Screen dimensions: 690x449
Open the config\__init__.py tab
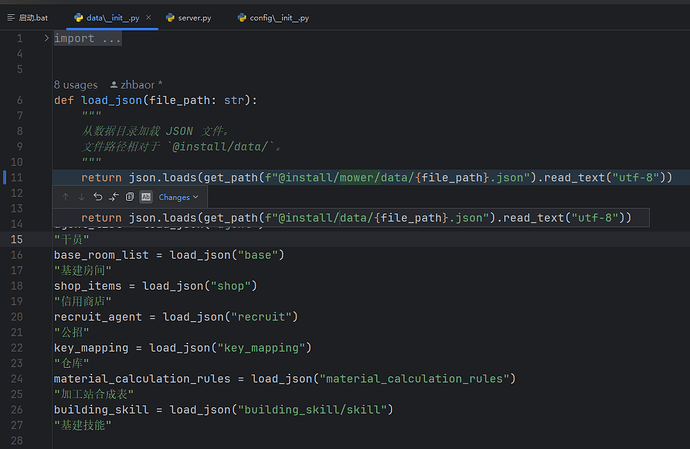pos(274,18)
